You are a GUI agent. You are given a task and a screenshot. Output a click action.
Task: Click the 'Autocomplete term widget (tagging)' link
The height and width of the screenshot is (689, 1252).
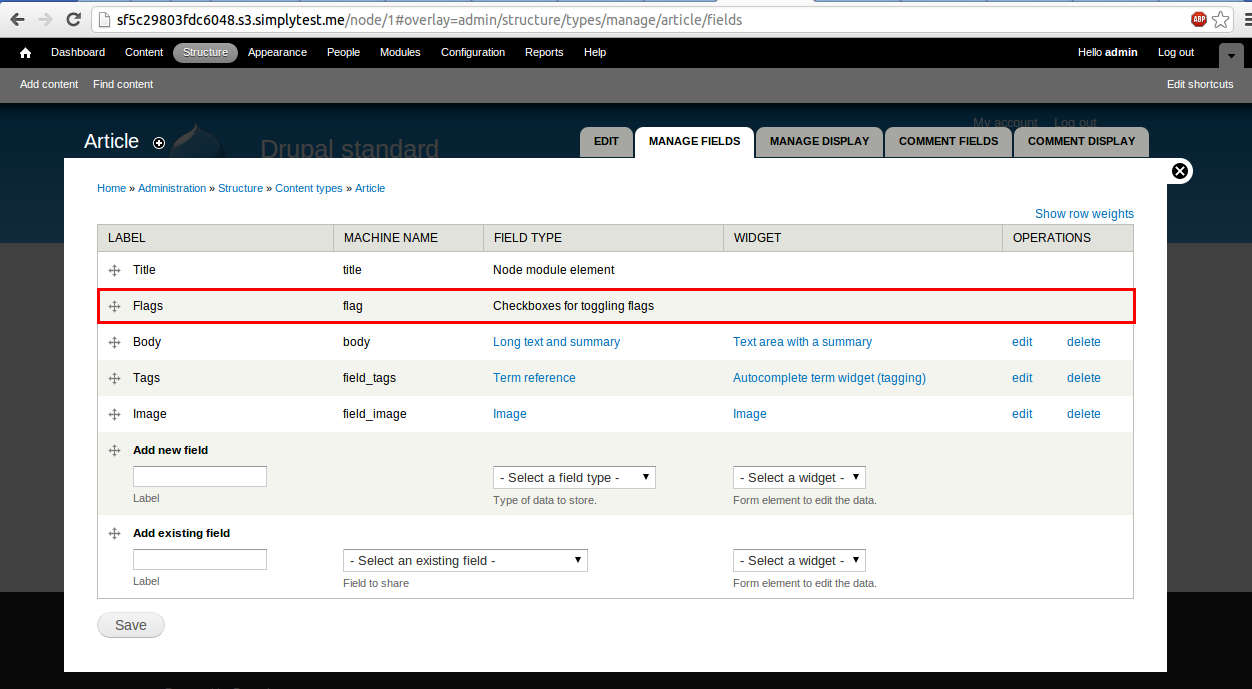pos(829,378)
